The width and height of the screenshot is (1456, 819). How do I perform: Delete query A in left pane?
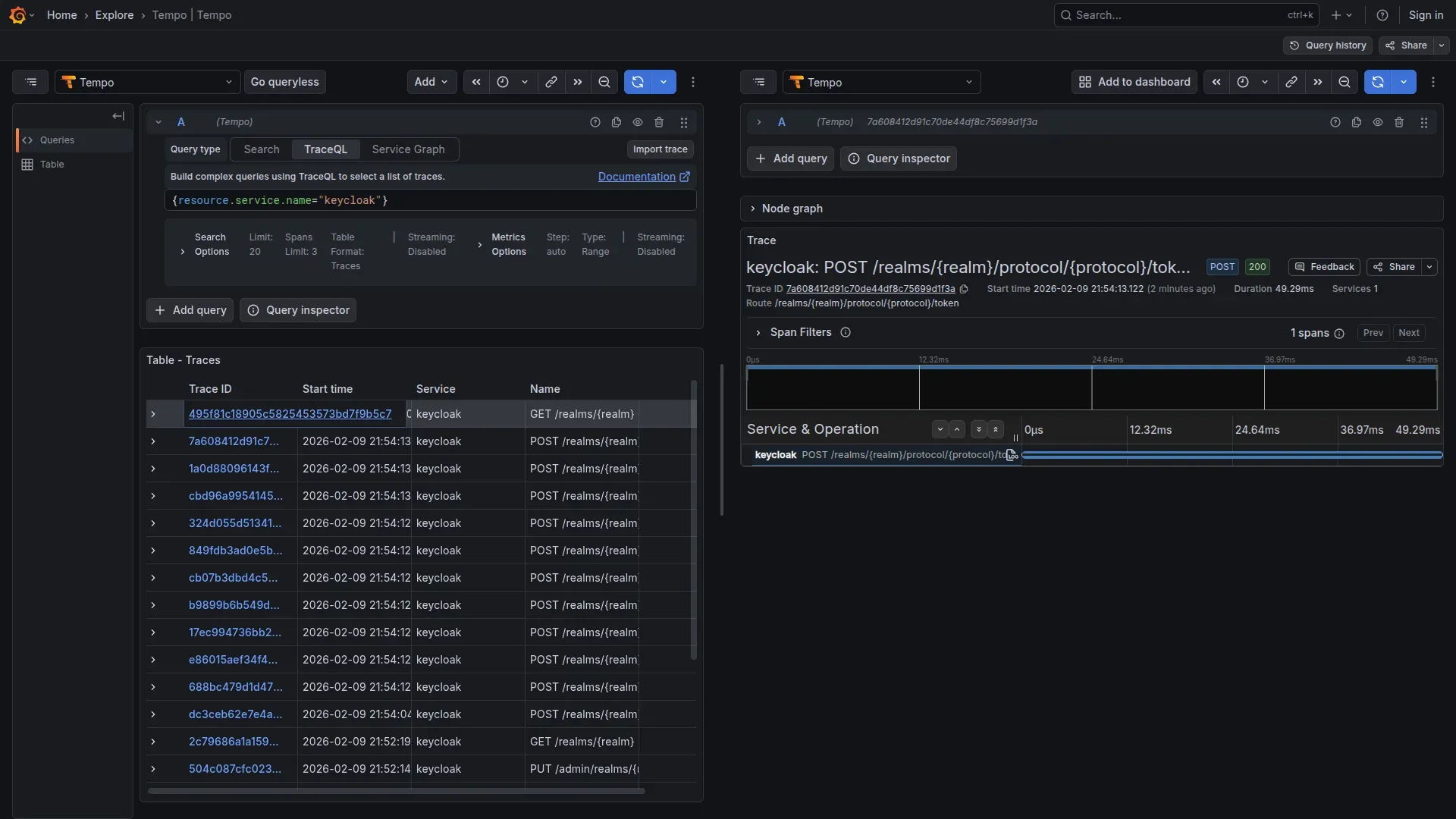click(x=659, y=122)
